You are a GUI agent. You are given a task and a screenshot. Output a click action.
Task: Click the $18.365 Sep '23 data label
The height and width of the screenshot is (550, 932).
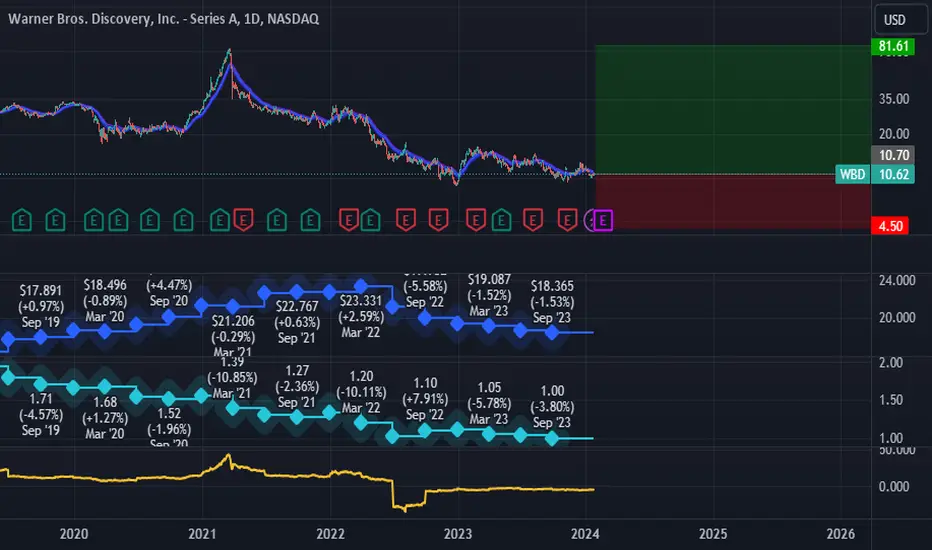pos(552,302)
